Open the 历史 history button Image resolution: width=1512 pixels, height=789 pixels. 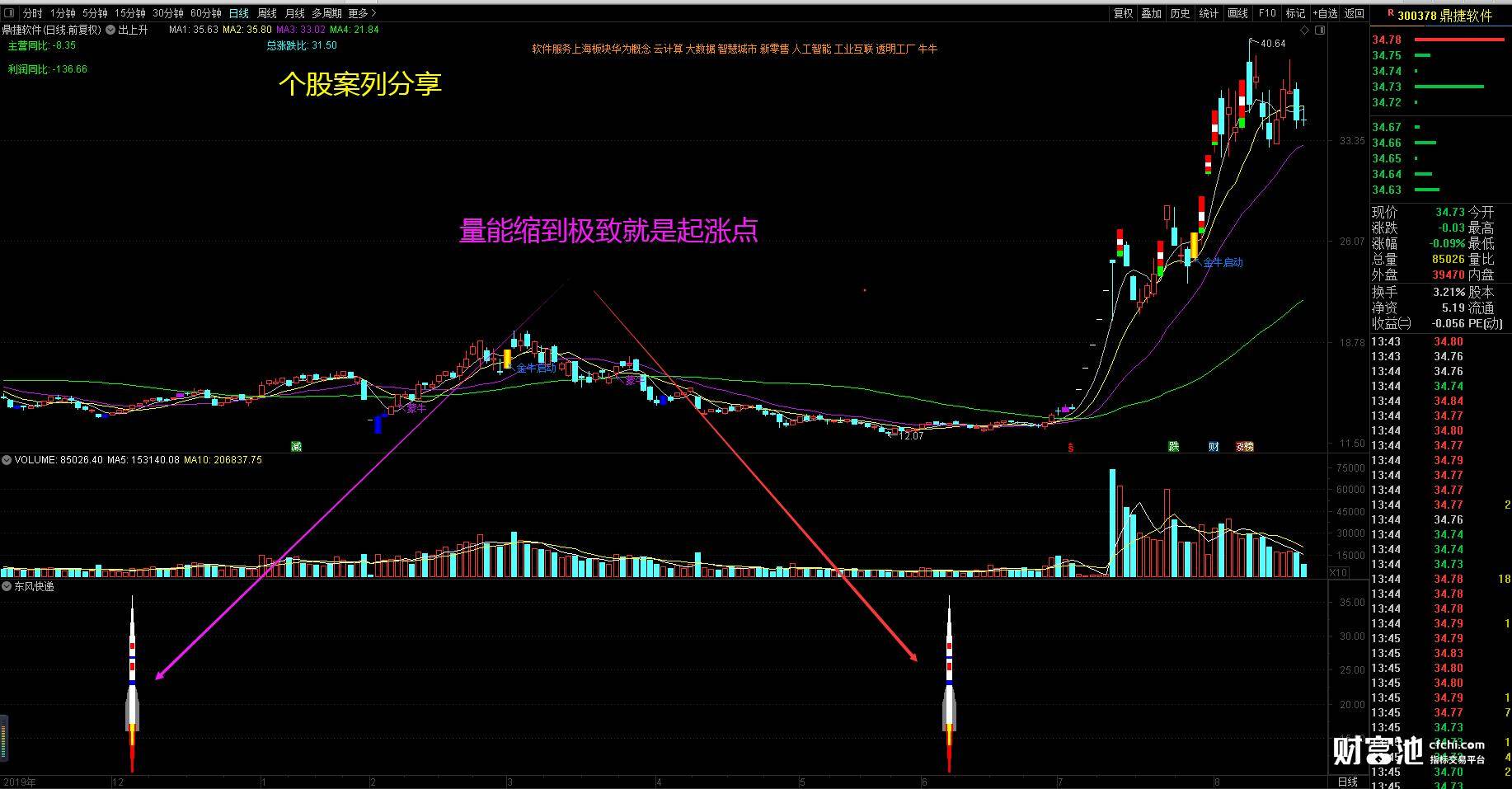pos(1180,13)
